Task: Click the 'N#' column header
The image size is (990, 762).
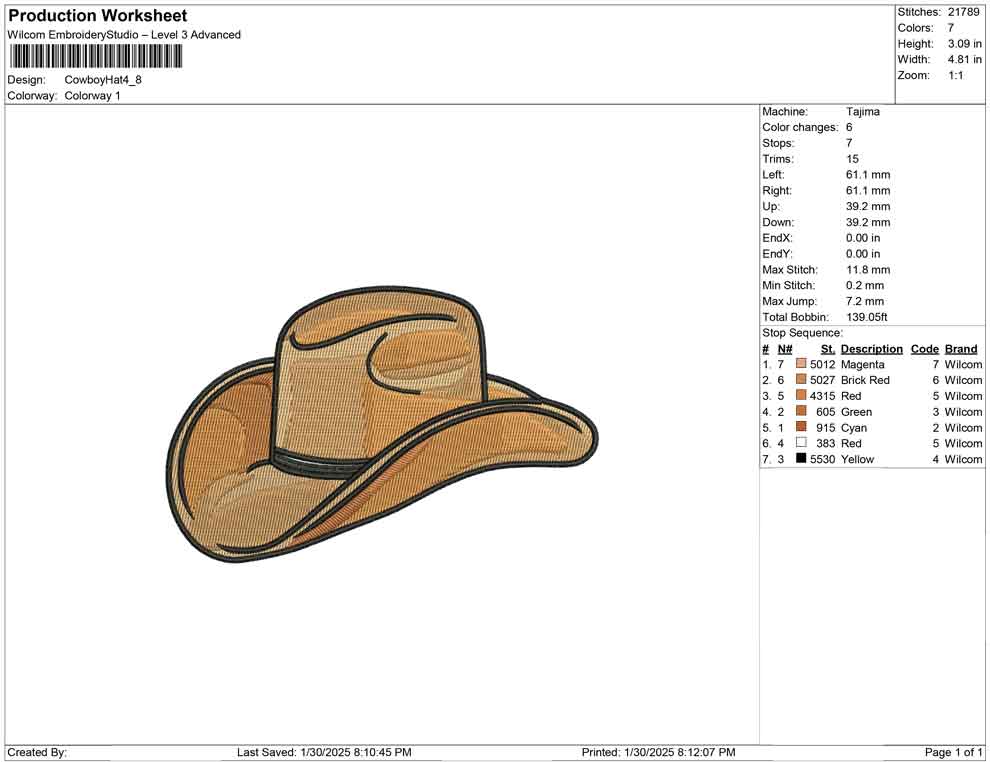Action: tap(785, 349)
